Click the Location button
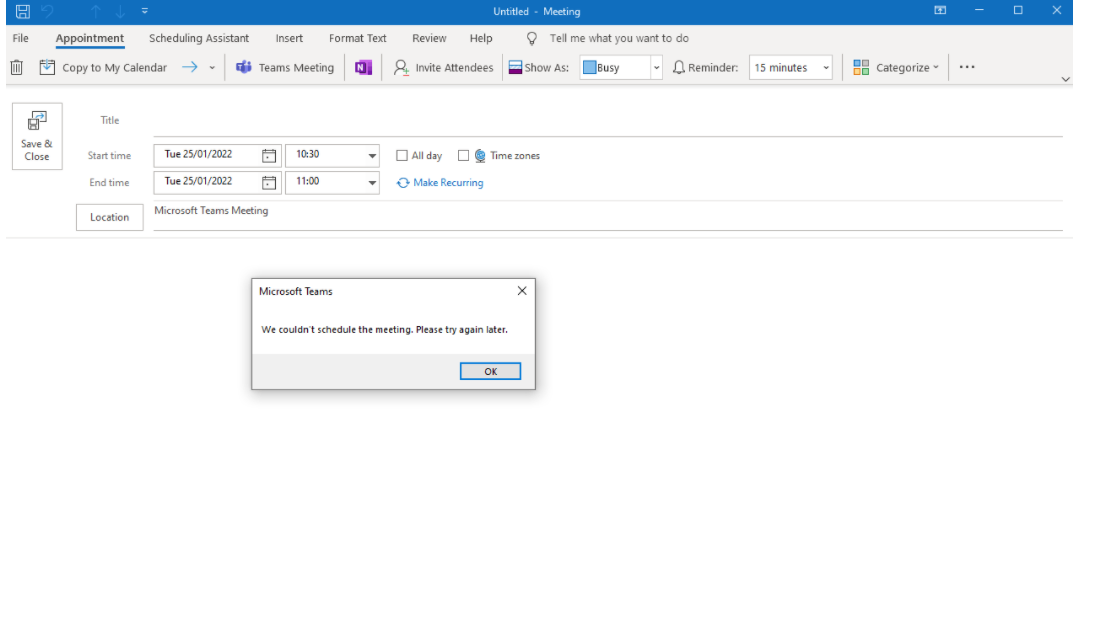1094x632 pixels. click(110, 217)
